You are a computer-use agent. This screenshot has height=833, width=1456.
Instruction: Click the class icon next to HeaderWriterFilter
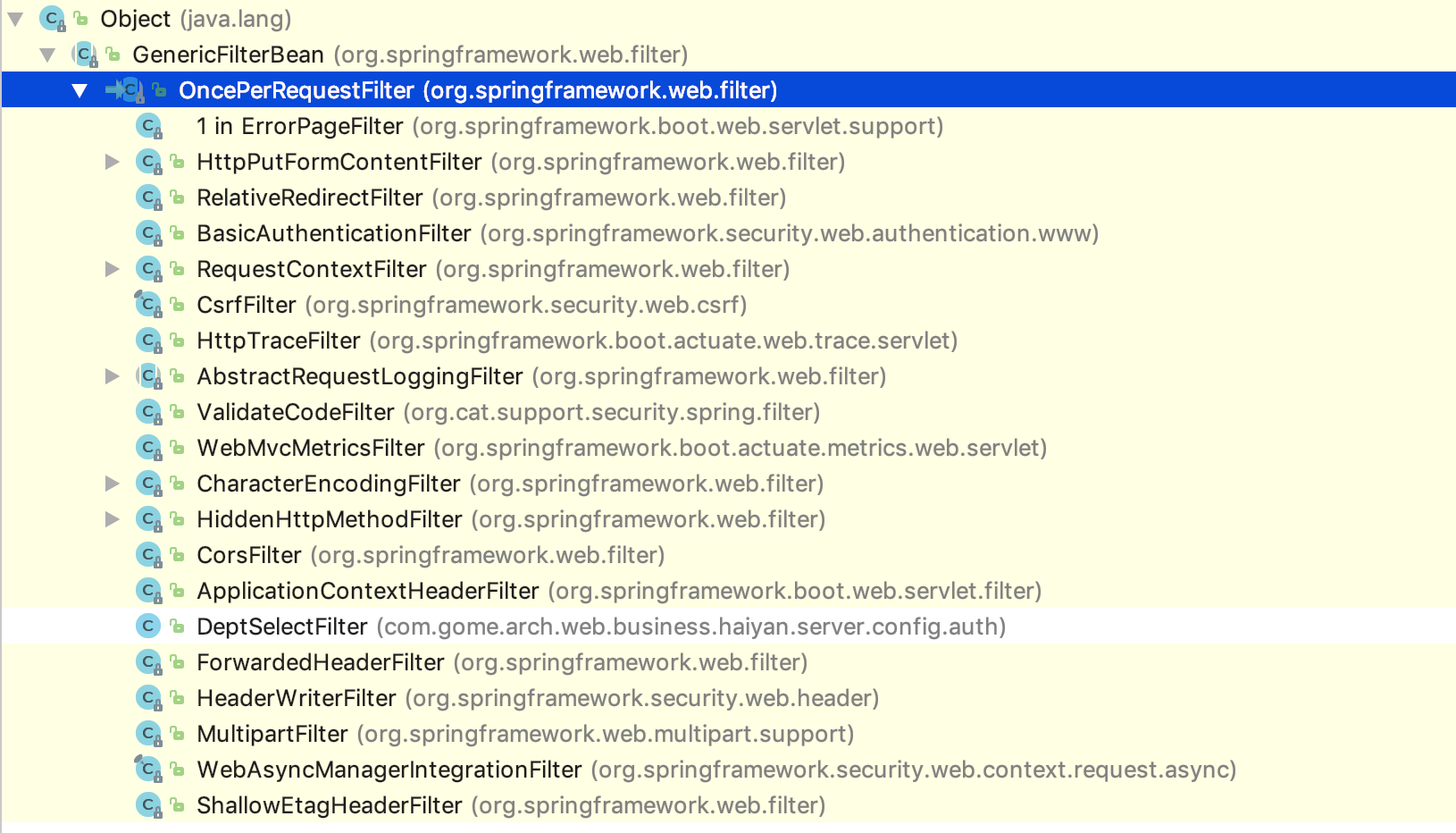pos(148,697)
